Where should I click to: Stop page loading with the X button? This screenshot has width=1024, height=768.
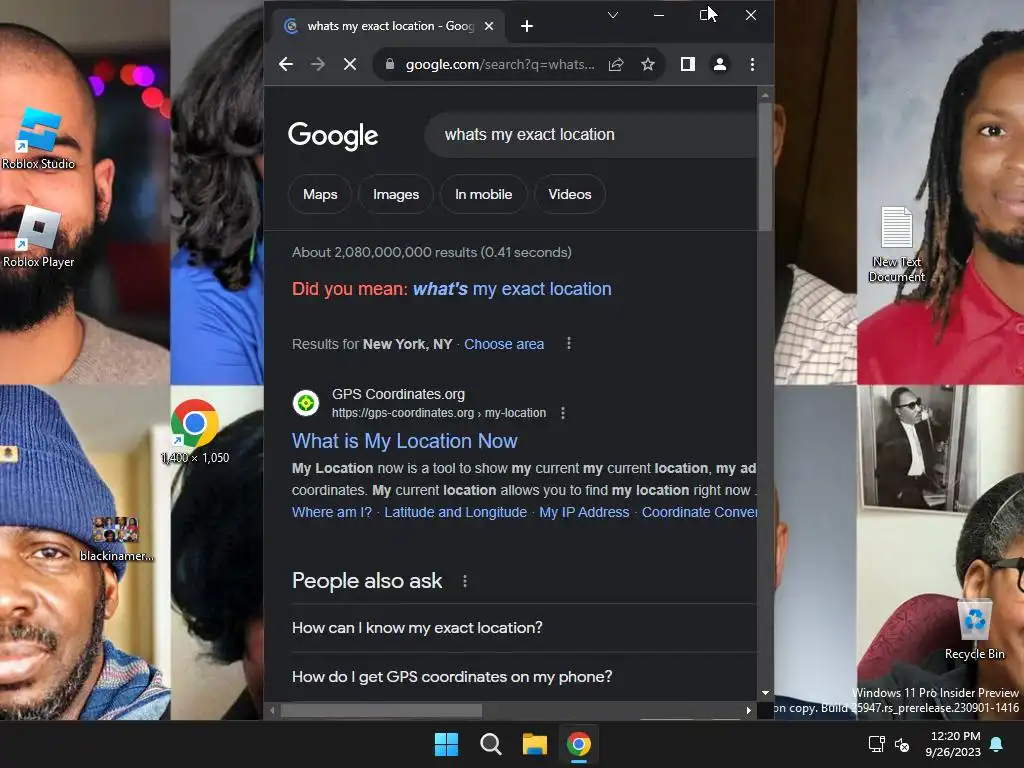coord(350,64)
